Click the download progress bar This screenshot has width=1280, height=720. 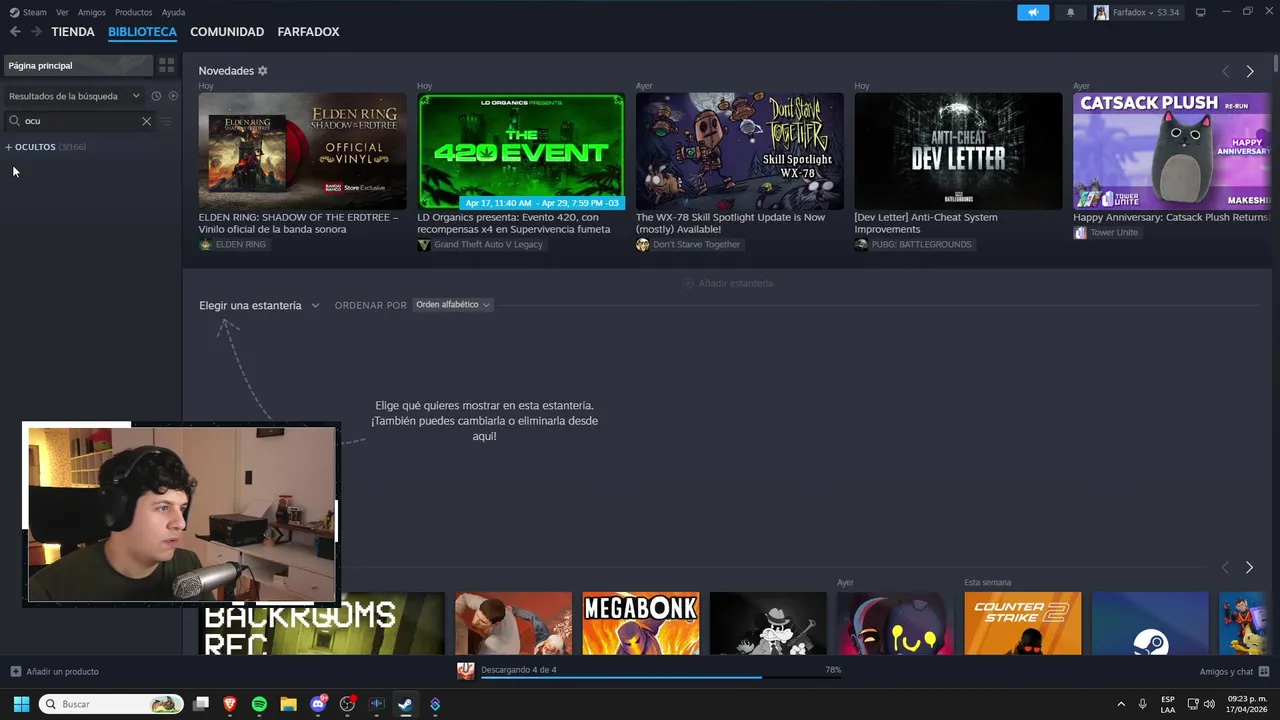coord(661,677)
